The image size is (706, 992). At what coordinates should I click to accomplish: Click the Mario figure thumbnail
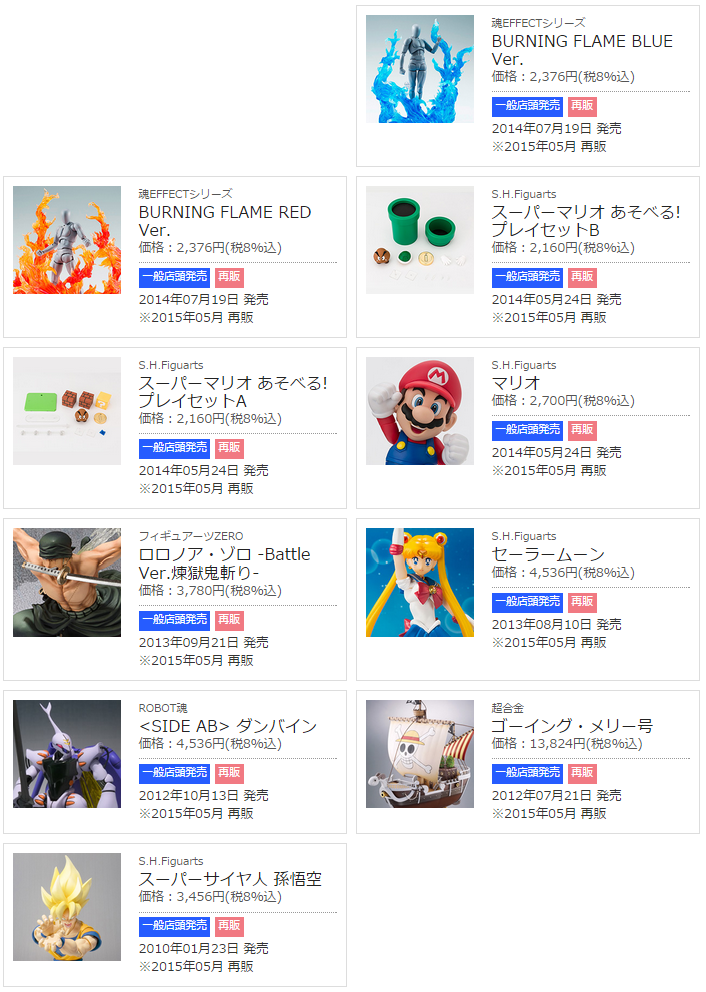419,411
